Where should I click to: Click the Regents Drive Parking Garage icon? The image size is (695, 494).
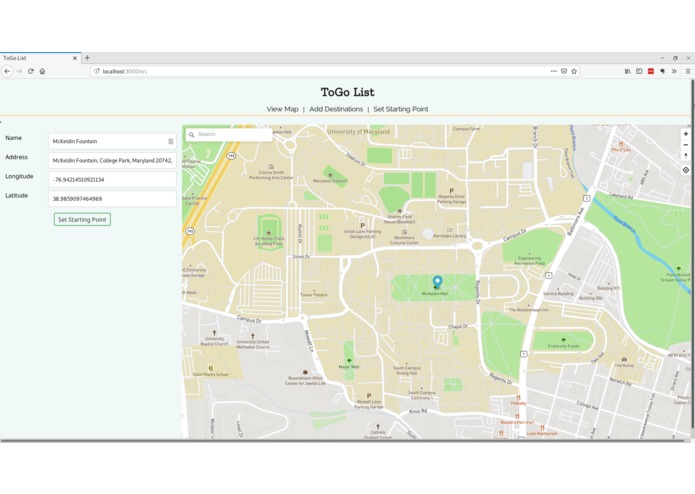tap(452, 191)
